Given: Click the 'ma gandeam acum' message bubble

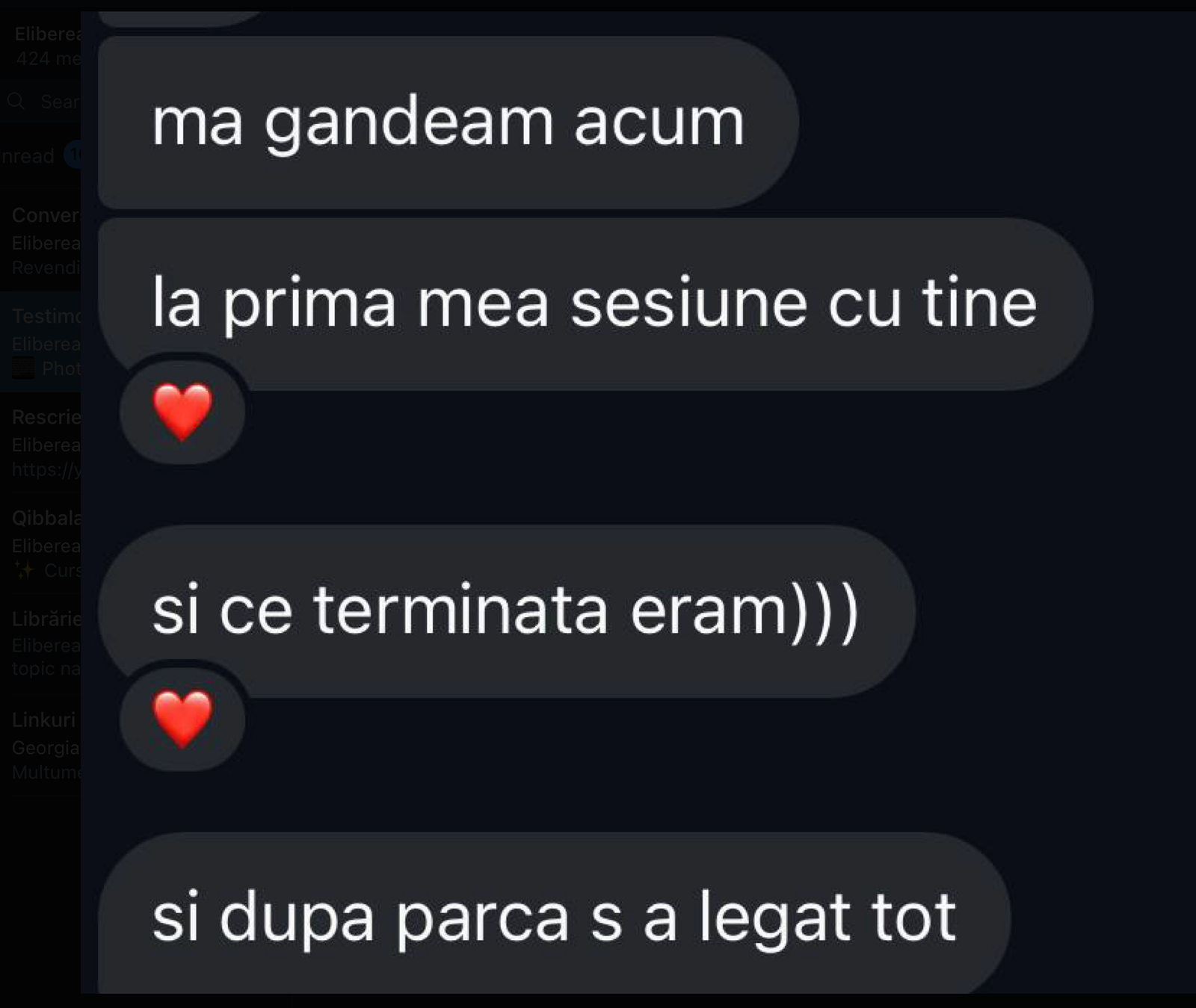Looking at the screenshot, I should coord(448,123).
